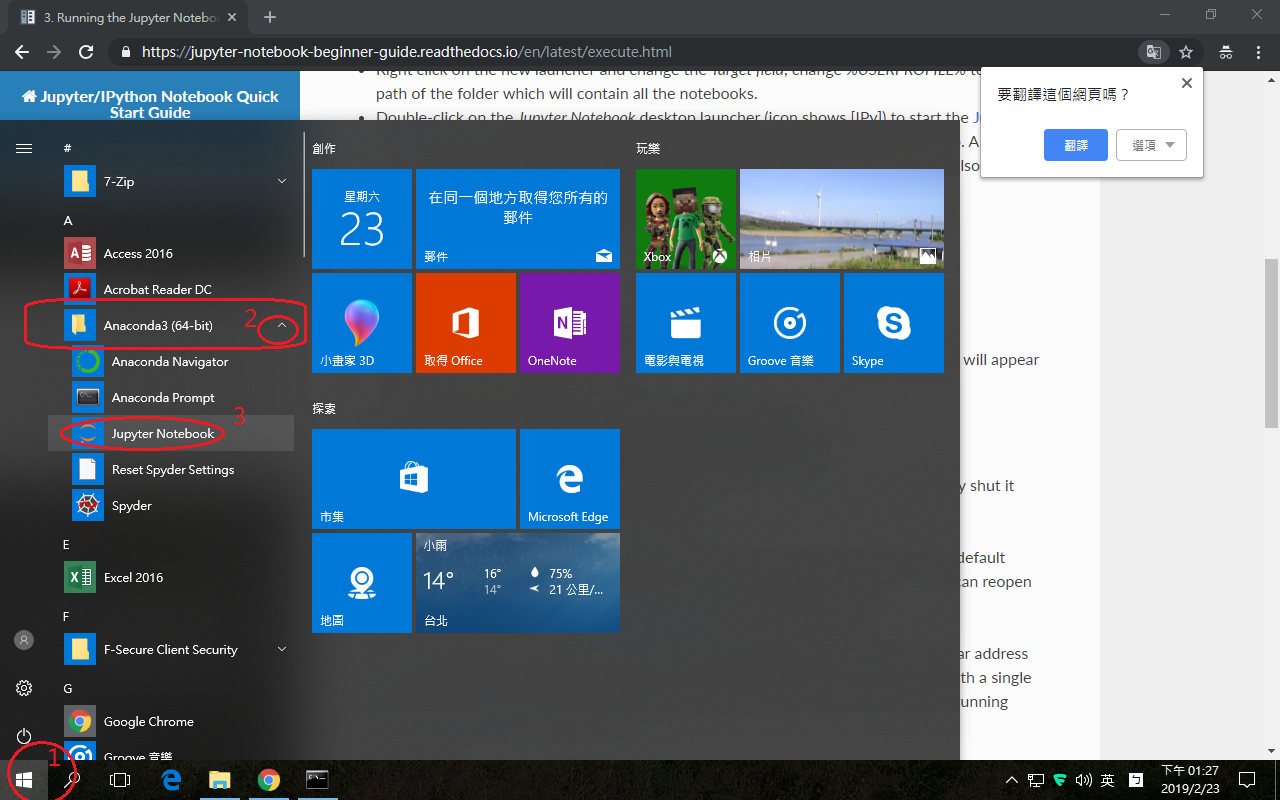Click the 玩樂 tile group title
Viewport: 1280px width, 800px height.
(648, 148)
